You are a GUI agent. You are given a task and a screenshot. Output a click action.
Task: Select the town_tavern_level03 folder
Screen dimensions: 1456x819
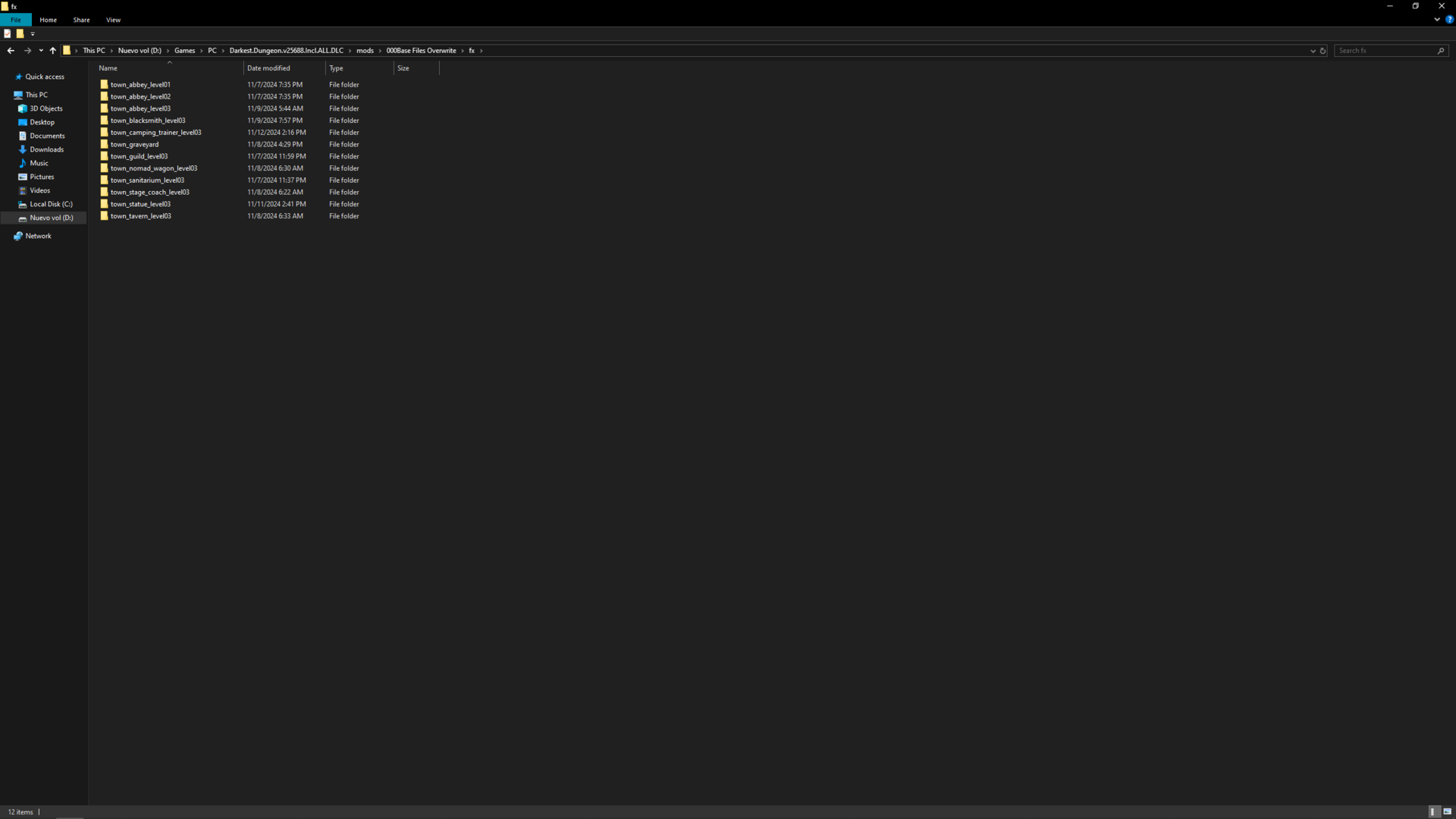pos(140,216)
